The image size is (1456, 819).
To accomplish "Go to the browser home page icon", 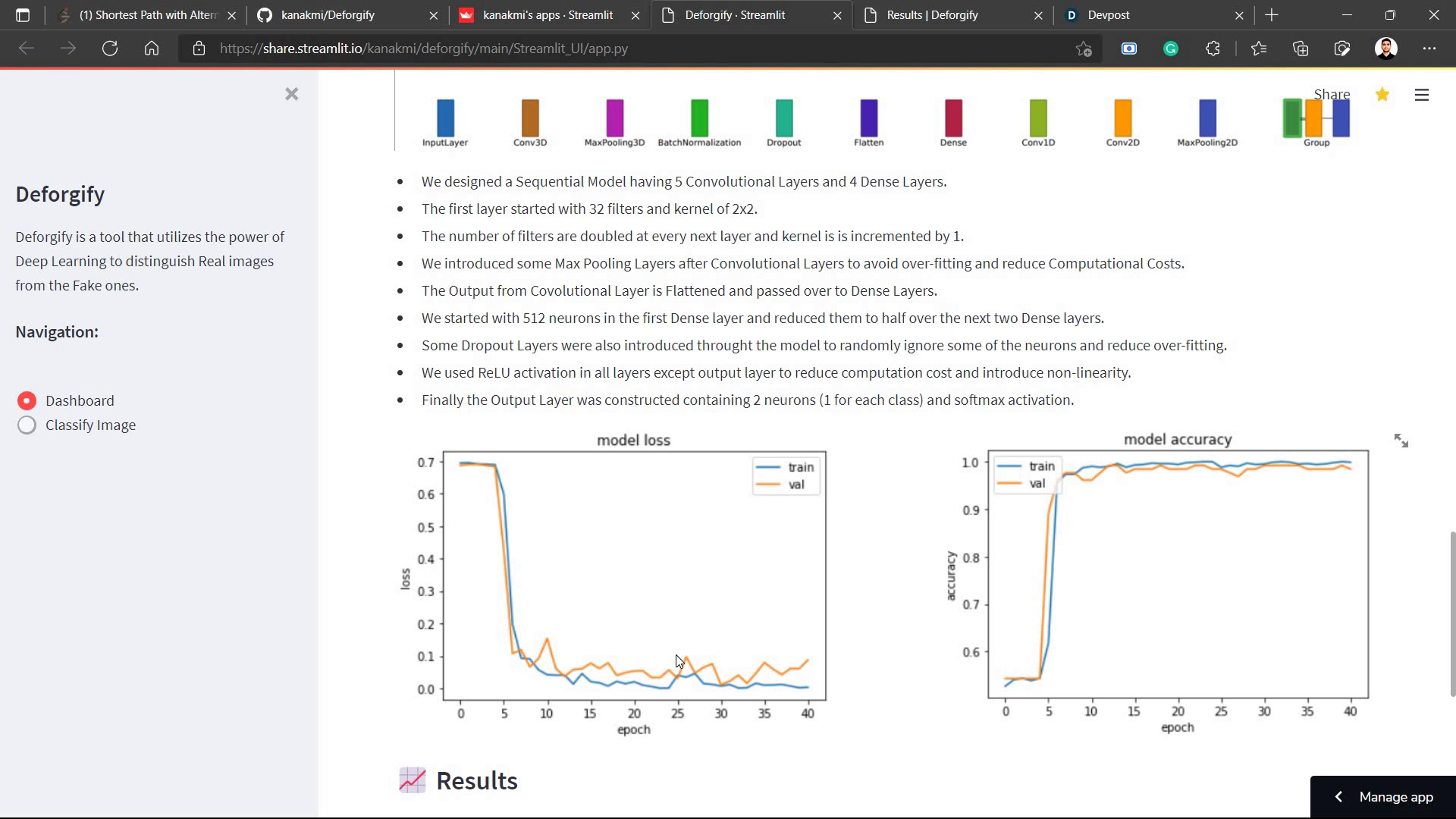I will coord(152,49).
